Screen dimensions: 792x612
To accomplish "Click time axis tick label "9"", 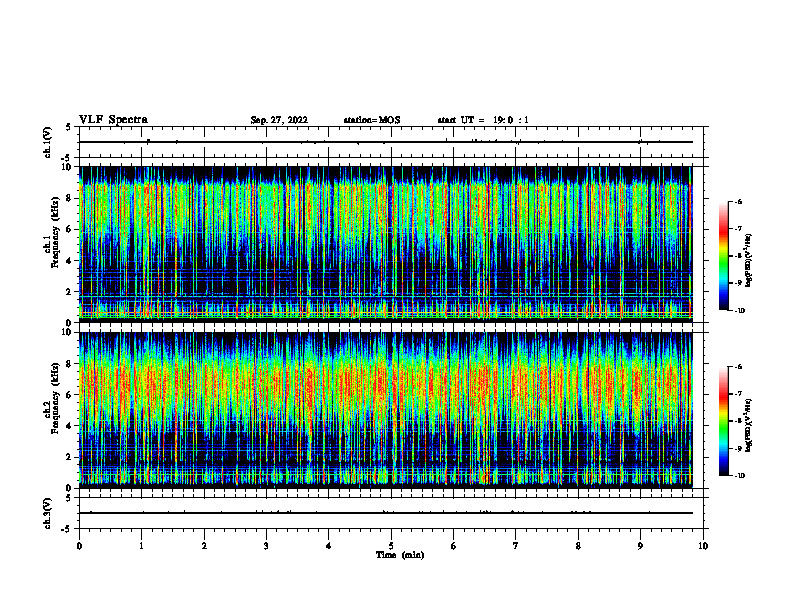I will point(640,546).
